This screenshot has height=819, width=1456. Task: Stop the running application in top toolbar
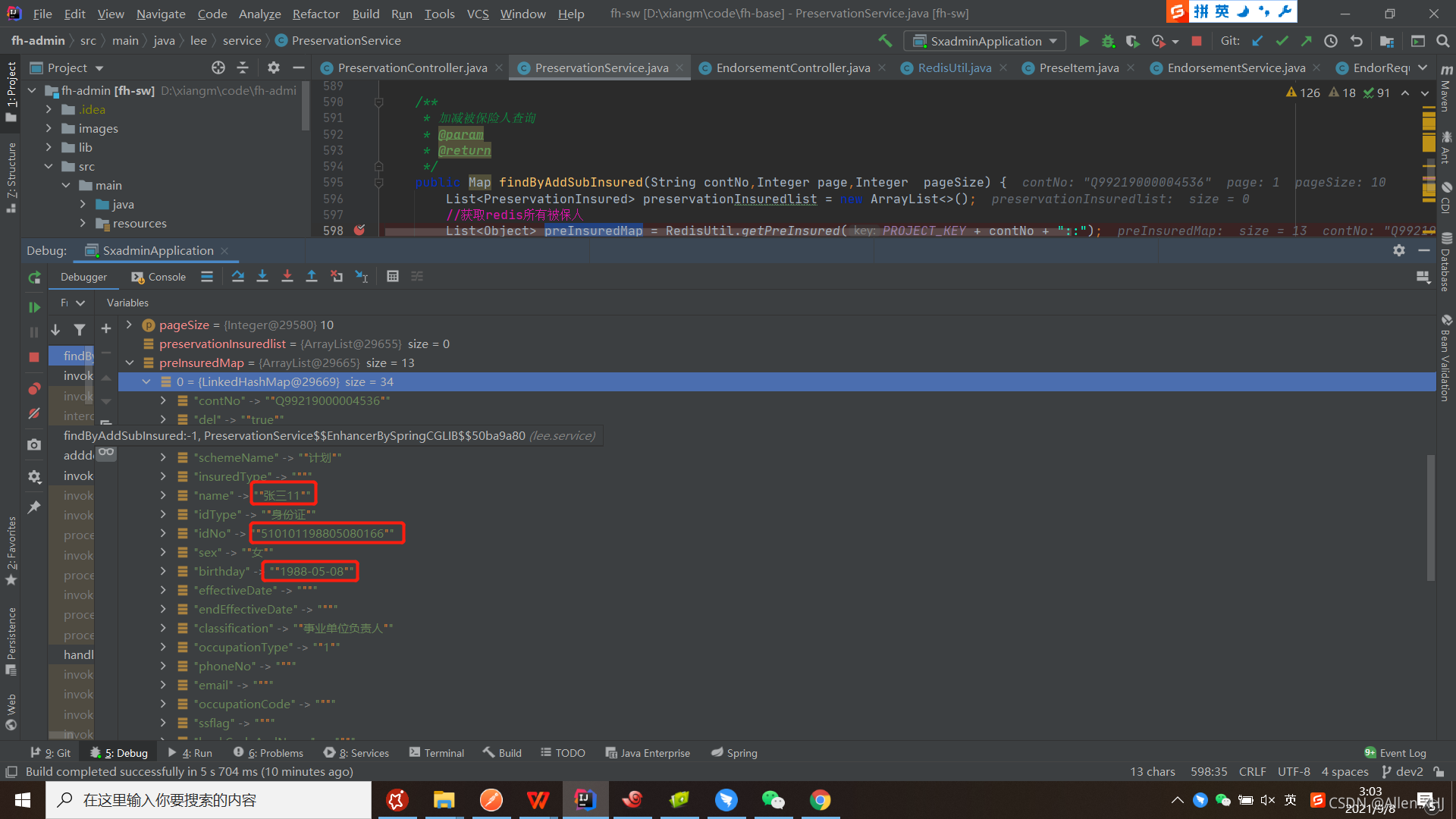pyautogui.click(x=1197, y=41)
